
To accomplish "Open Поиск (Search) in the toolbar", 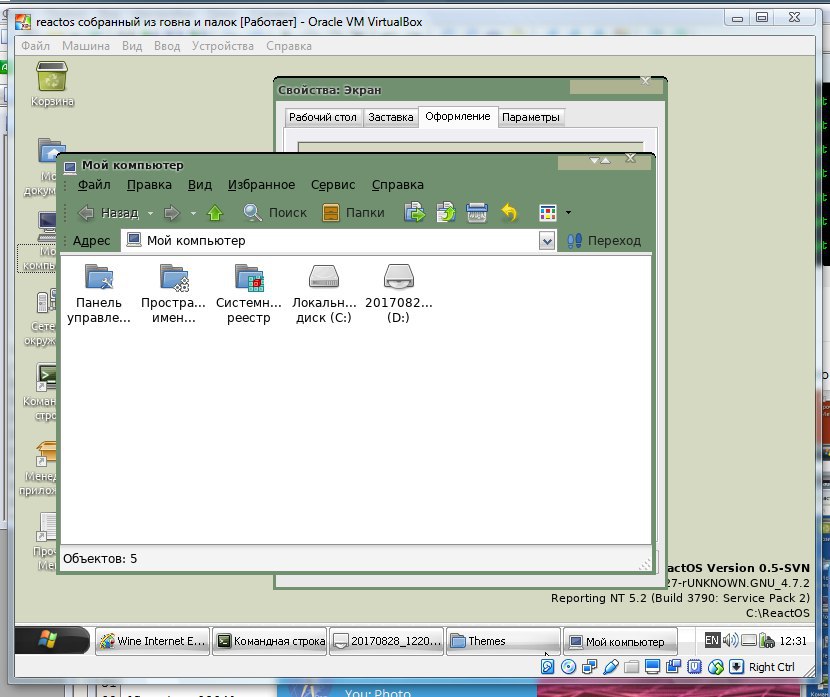I will (275, 213).
